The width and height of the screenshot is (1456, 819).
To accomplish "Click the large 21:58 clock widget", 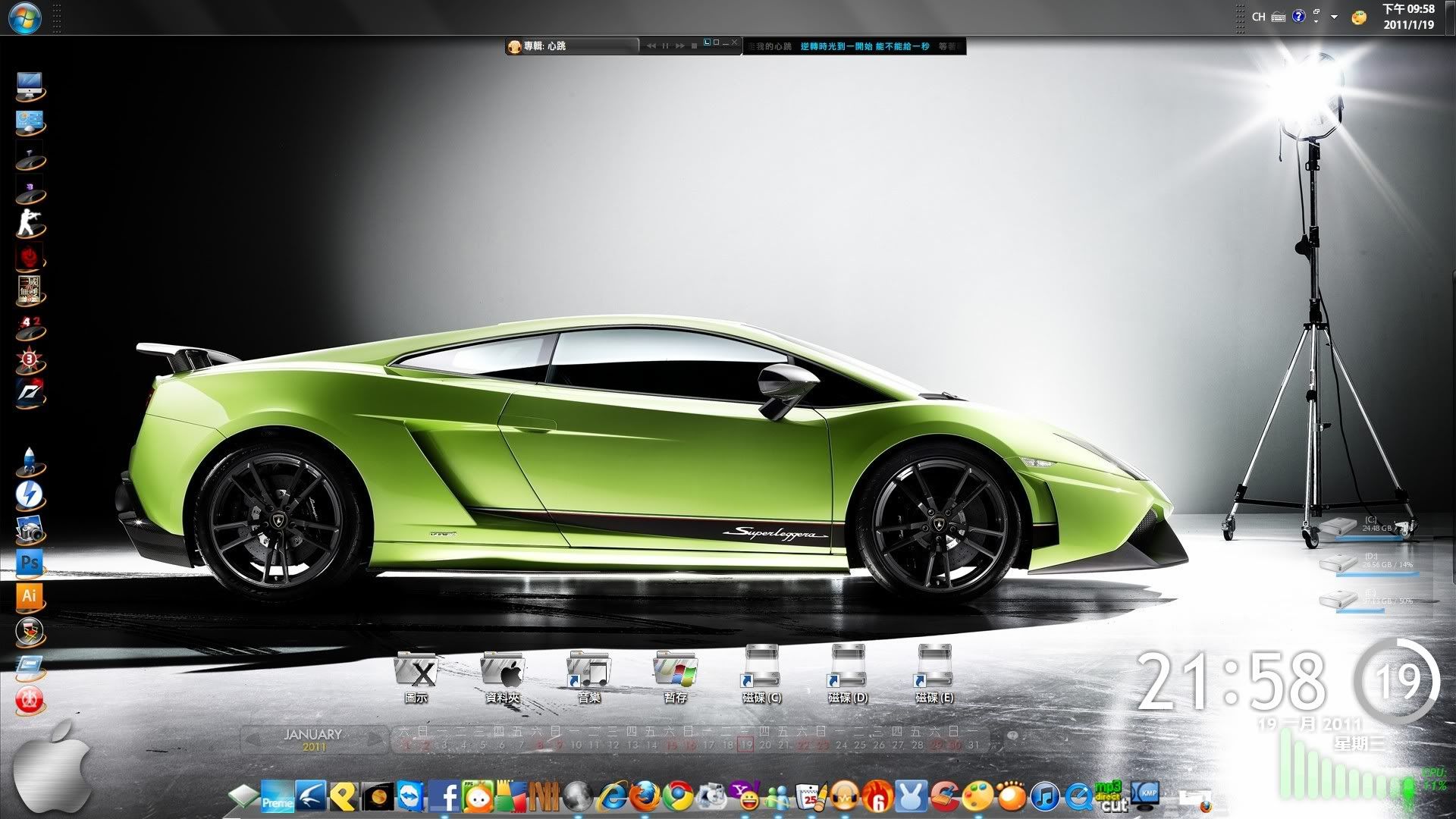I will click(x=1231, y=681).
